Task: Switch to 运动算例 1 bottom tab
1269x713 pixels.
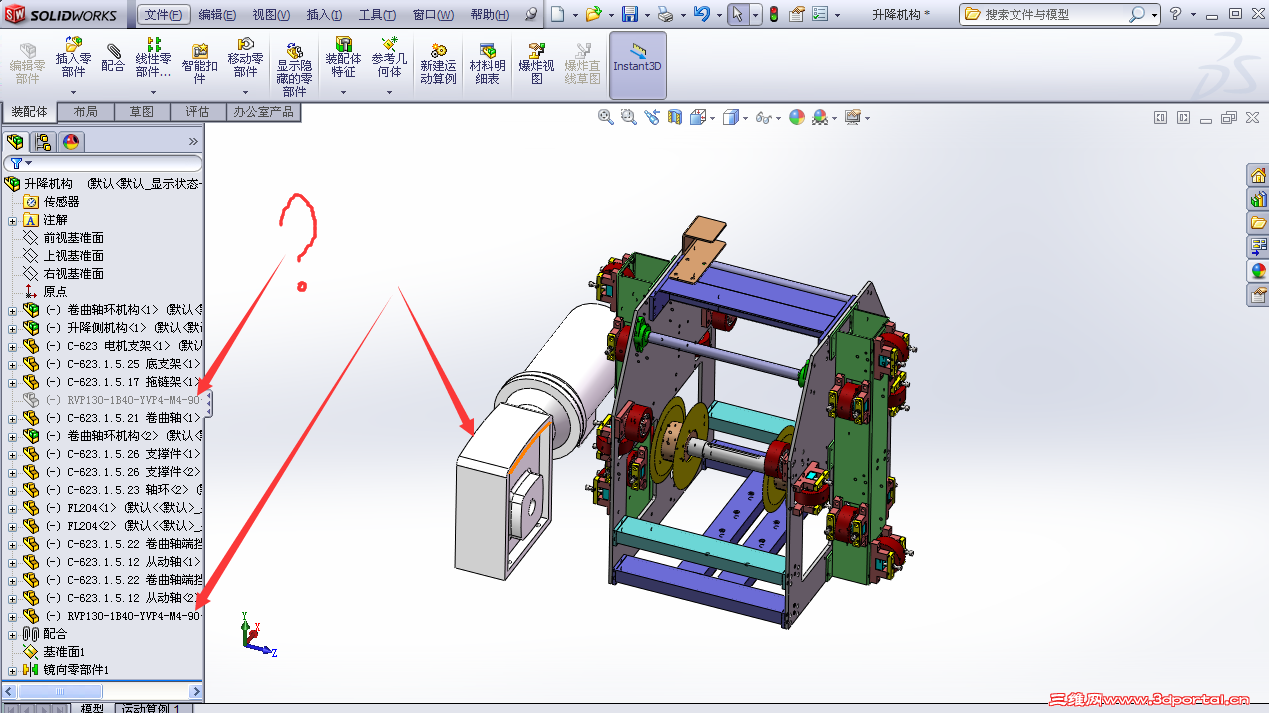Action: [x=155, y=708]
